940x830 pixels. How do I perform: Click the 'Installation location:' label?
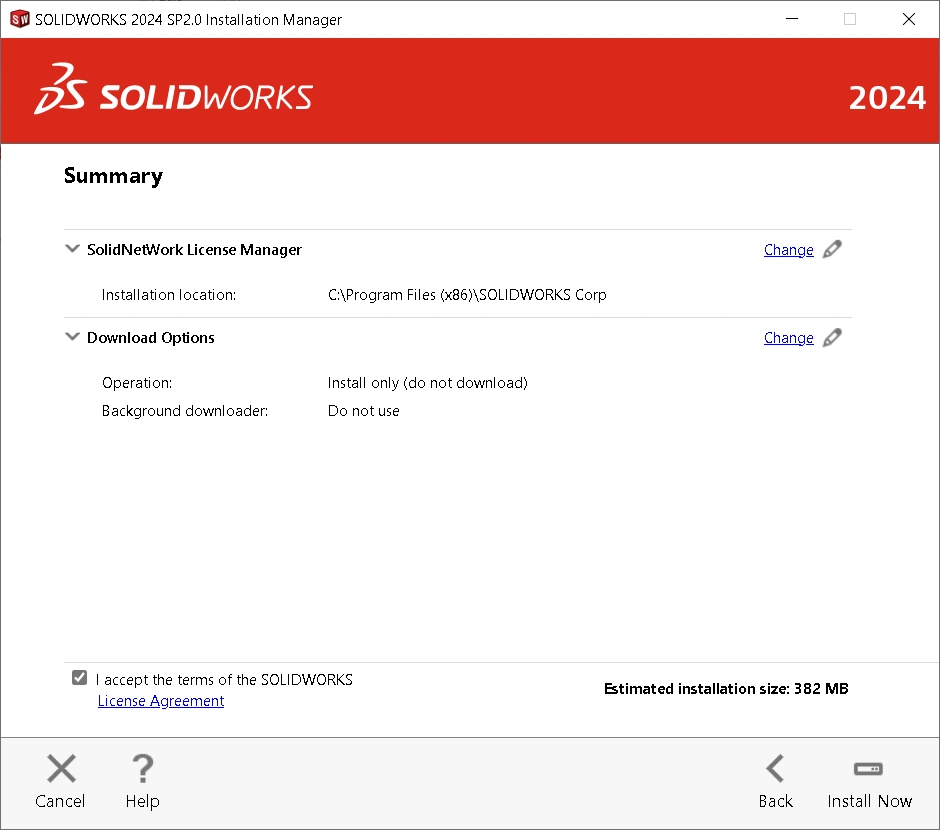click(x=168, y=295)
